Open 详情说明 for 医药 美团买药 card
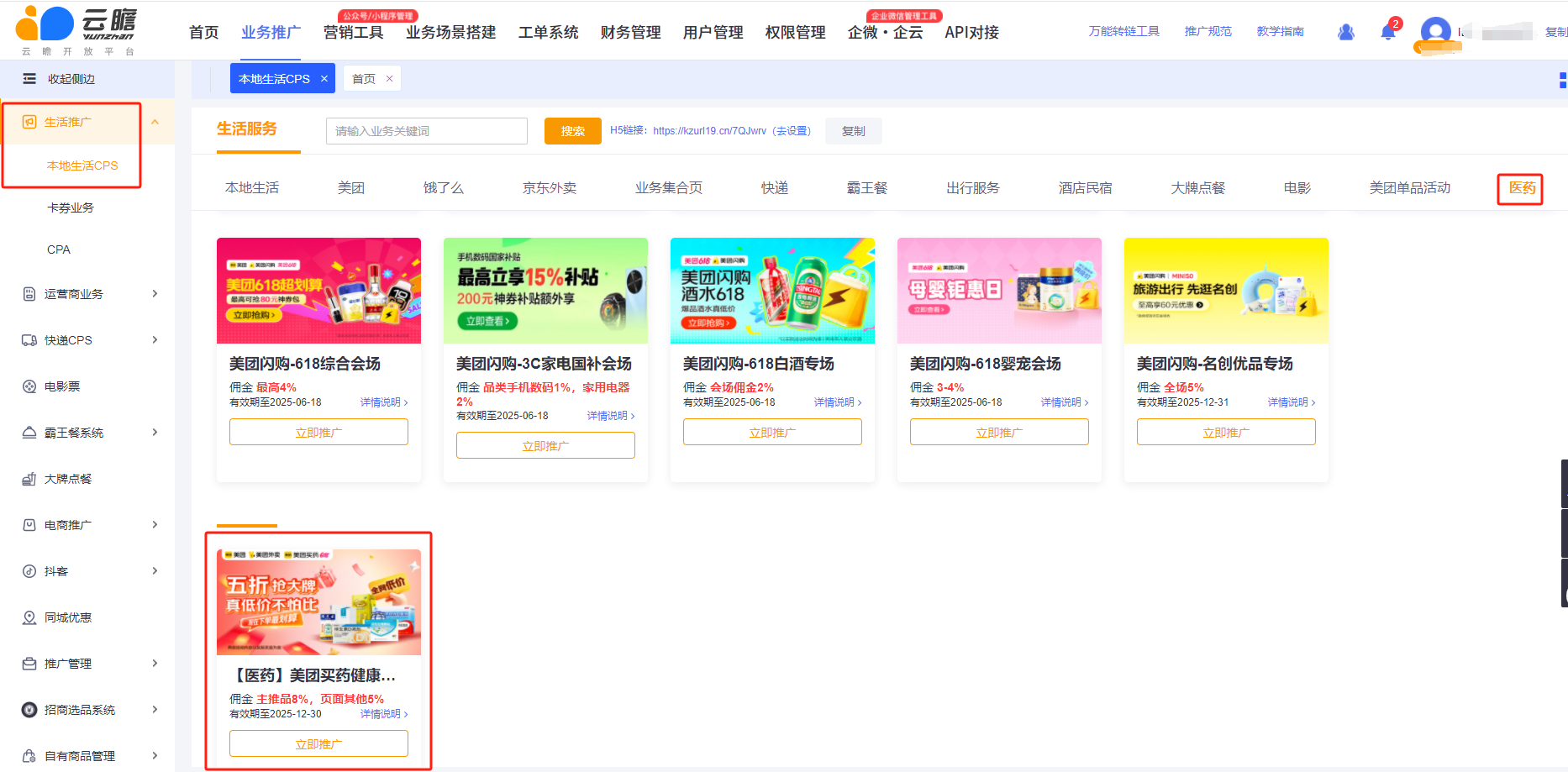Image resolution: width=1568 pixels, height=772 pixels. (x=384, y=714)
